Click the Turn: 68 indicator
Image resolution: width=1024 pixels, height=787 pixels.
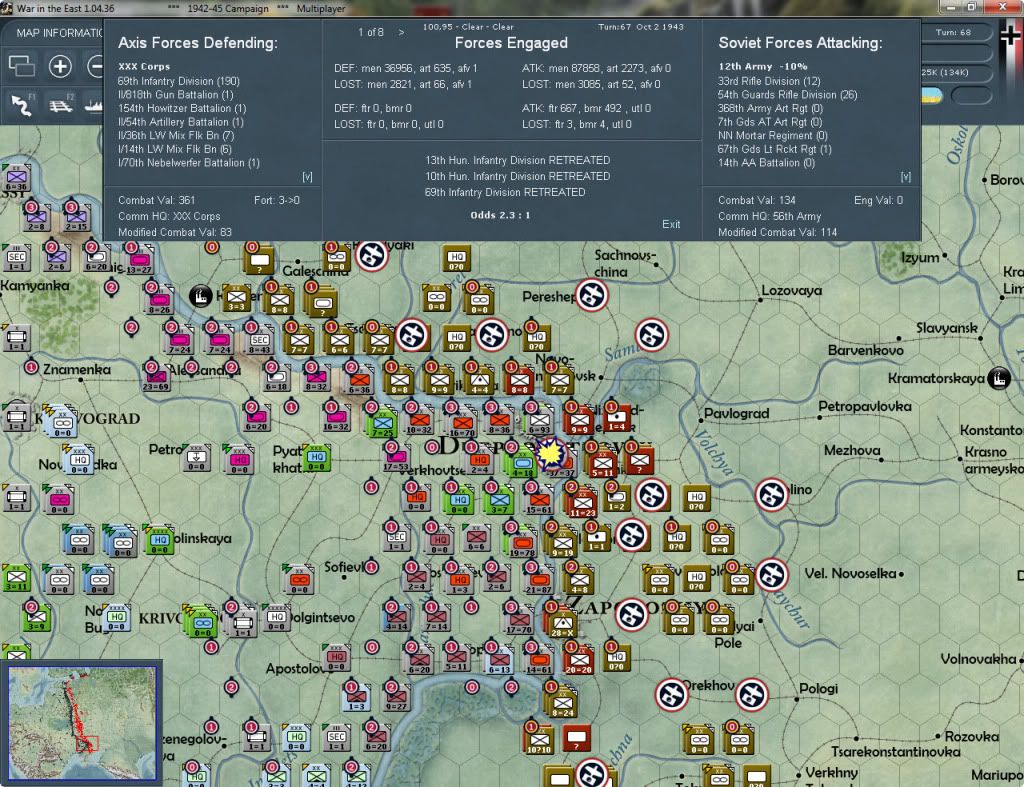953,32
